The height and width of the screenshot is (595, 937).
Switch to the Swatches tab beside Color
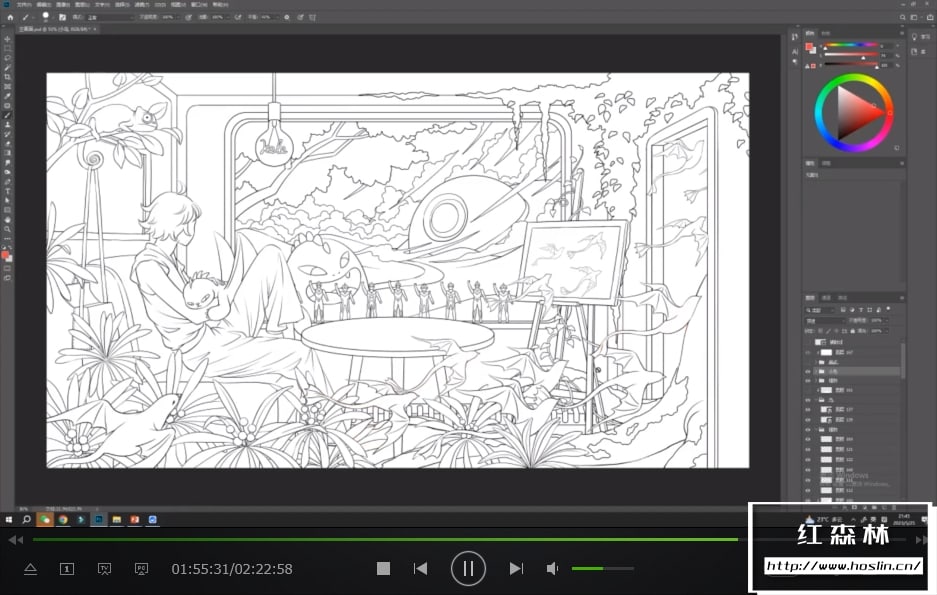pos(826,33)
